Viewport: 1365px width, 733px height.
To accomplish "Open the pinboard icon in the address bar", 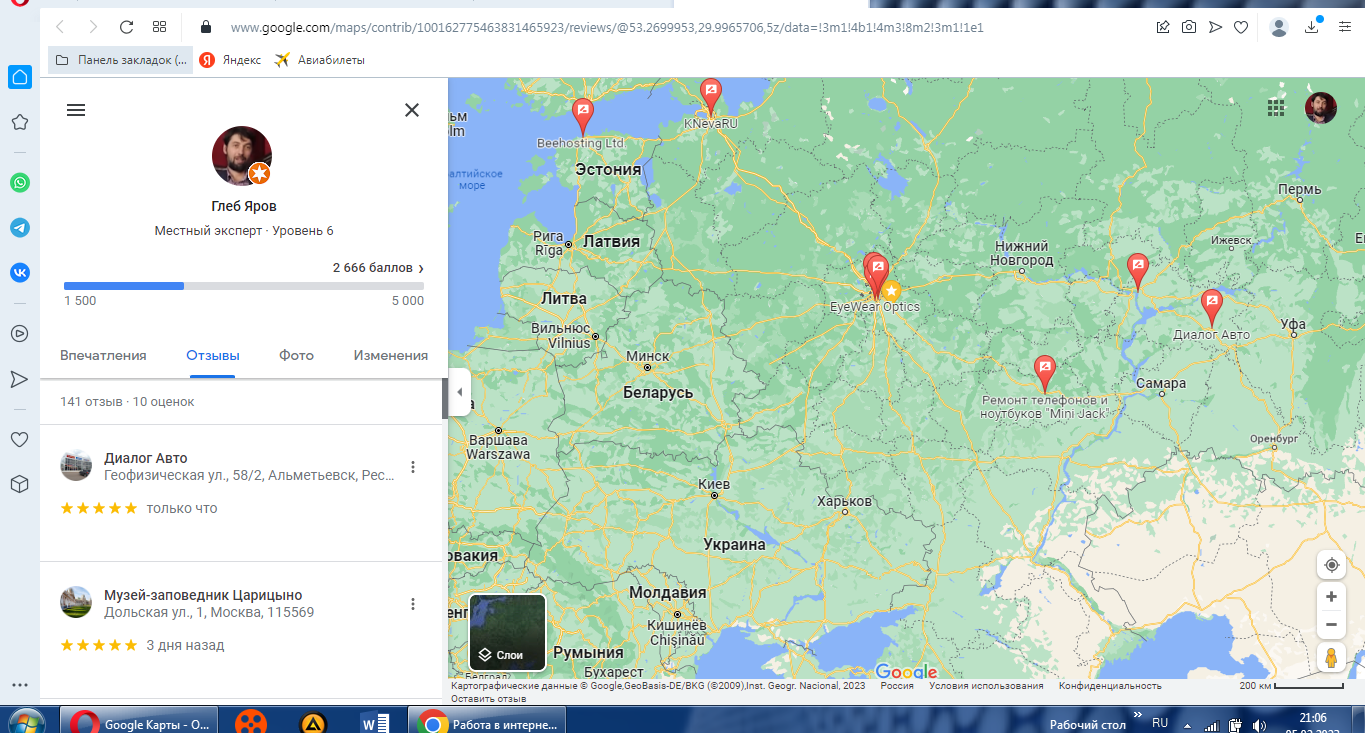I will (1163, 27).
